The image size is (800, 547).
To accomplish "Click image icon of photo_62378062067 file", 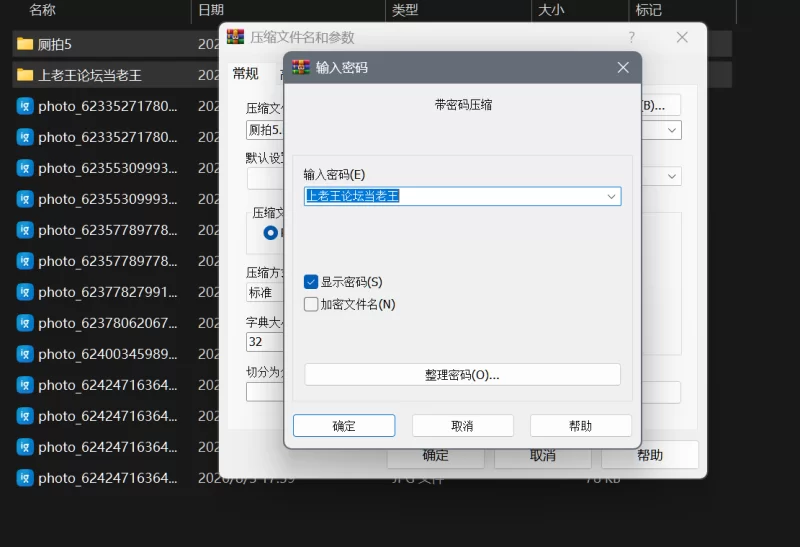I will coord(25,323).
